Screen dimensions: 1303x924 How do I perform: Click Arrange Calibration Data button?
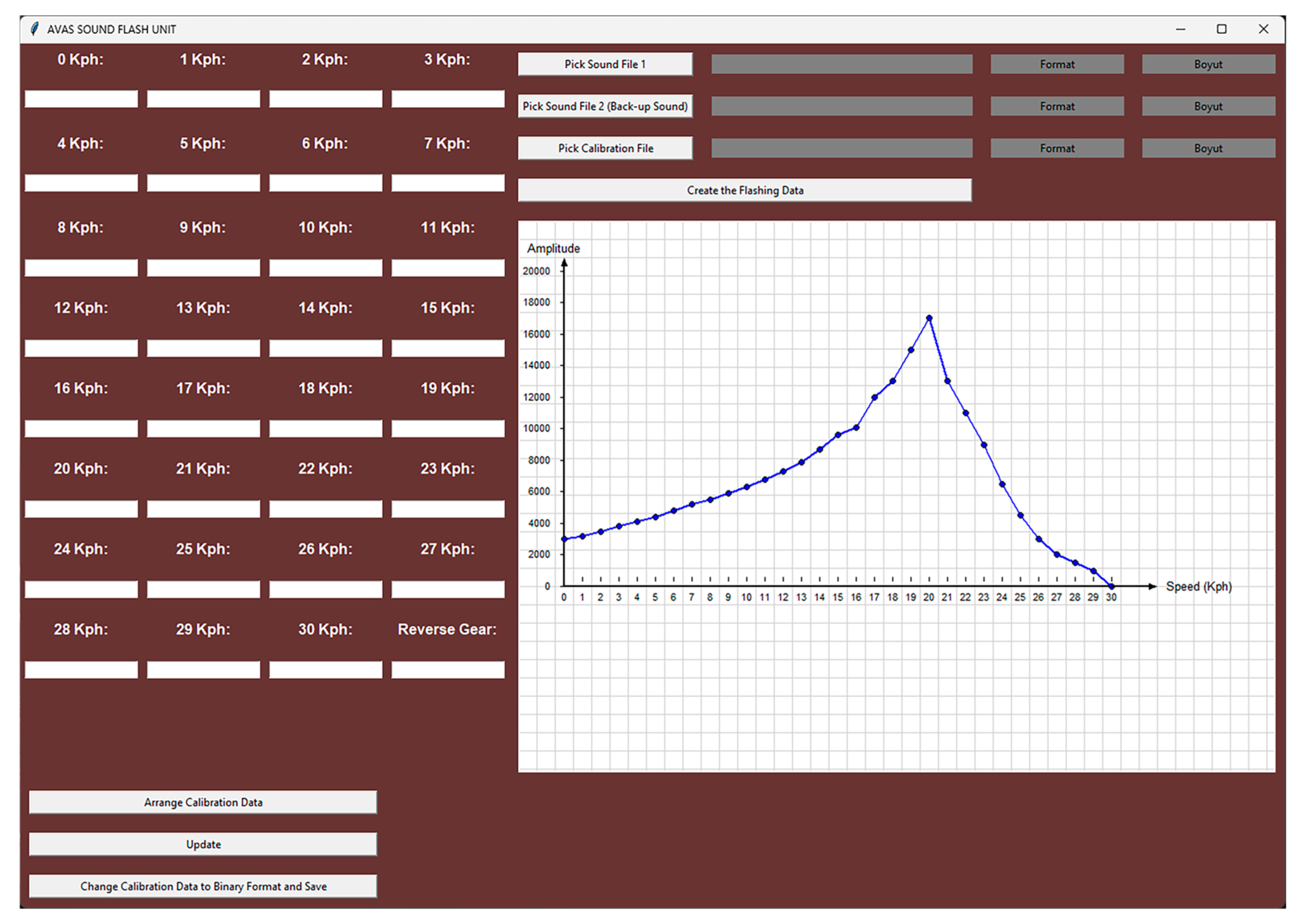point(203,803)
